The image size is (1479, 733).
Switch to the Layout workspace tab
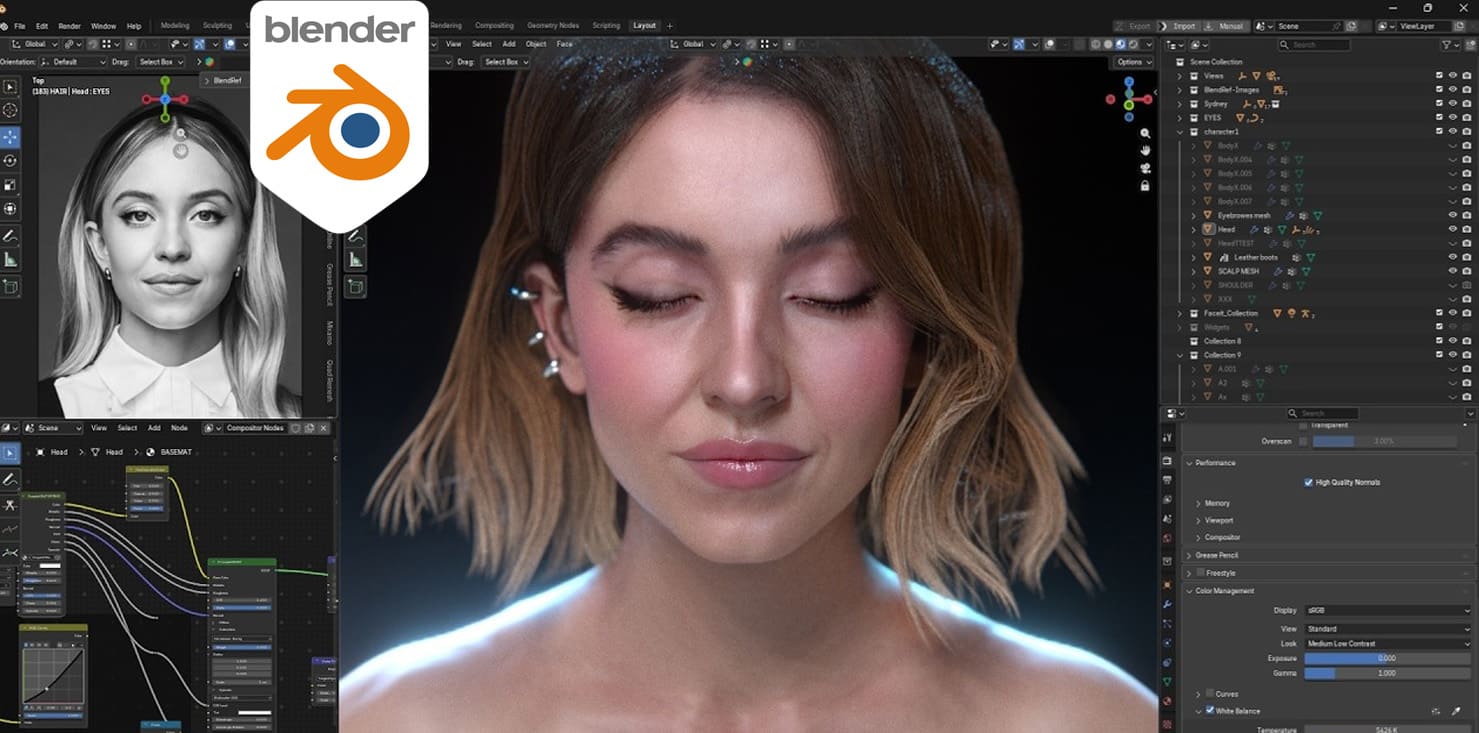(644, 26)
